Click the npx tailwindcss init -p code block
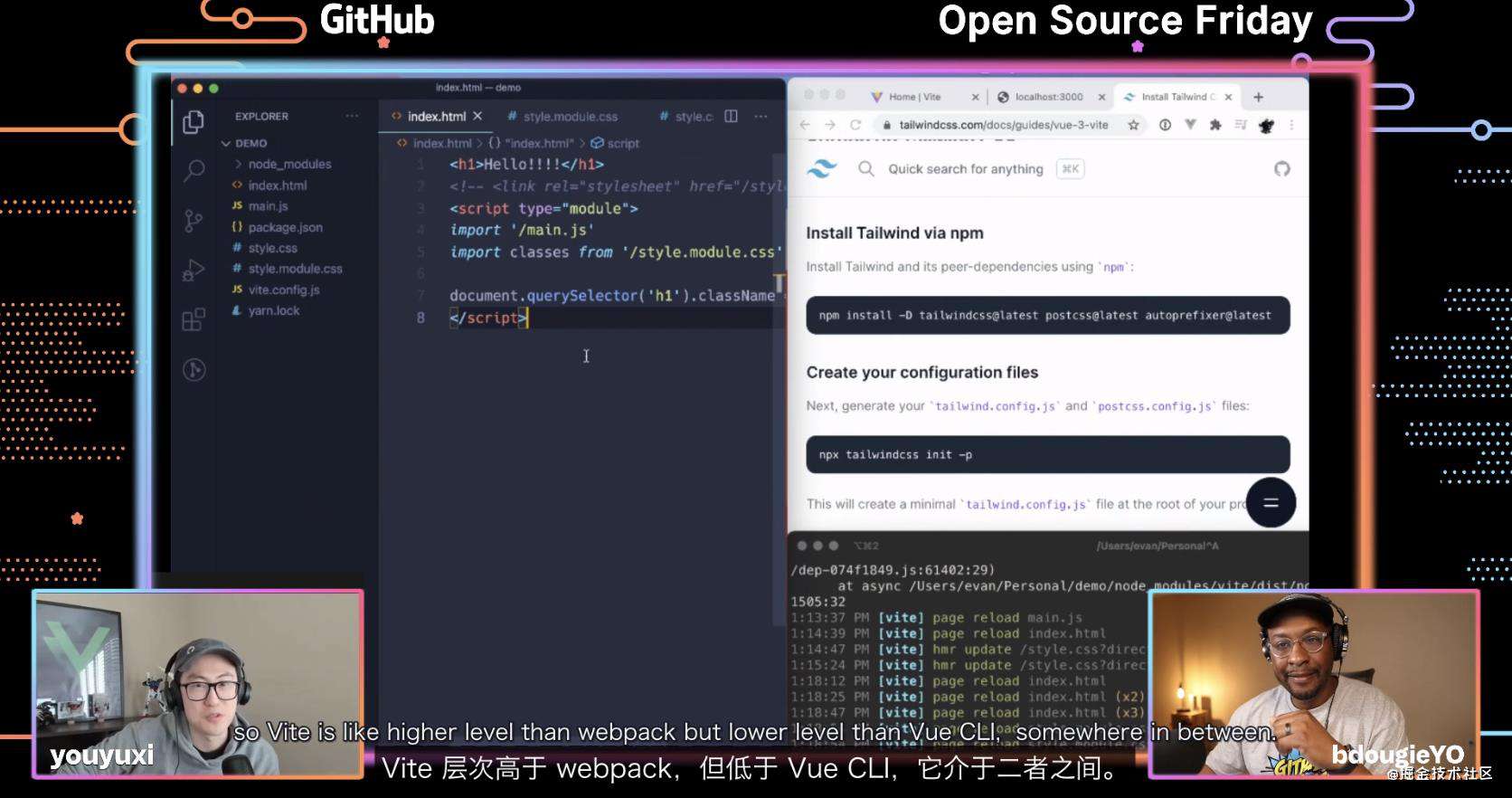 [1047, 454]
